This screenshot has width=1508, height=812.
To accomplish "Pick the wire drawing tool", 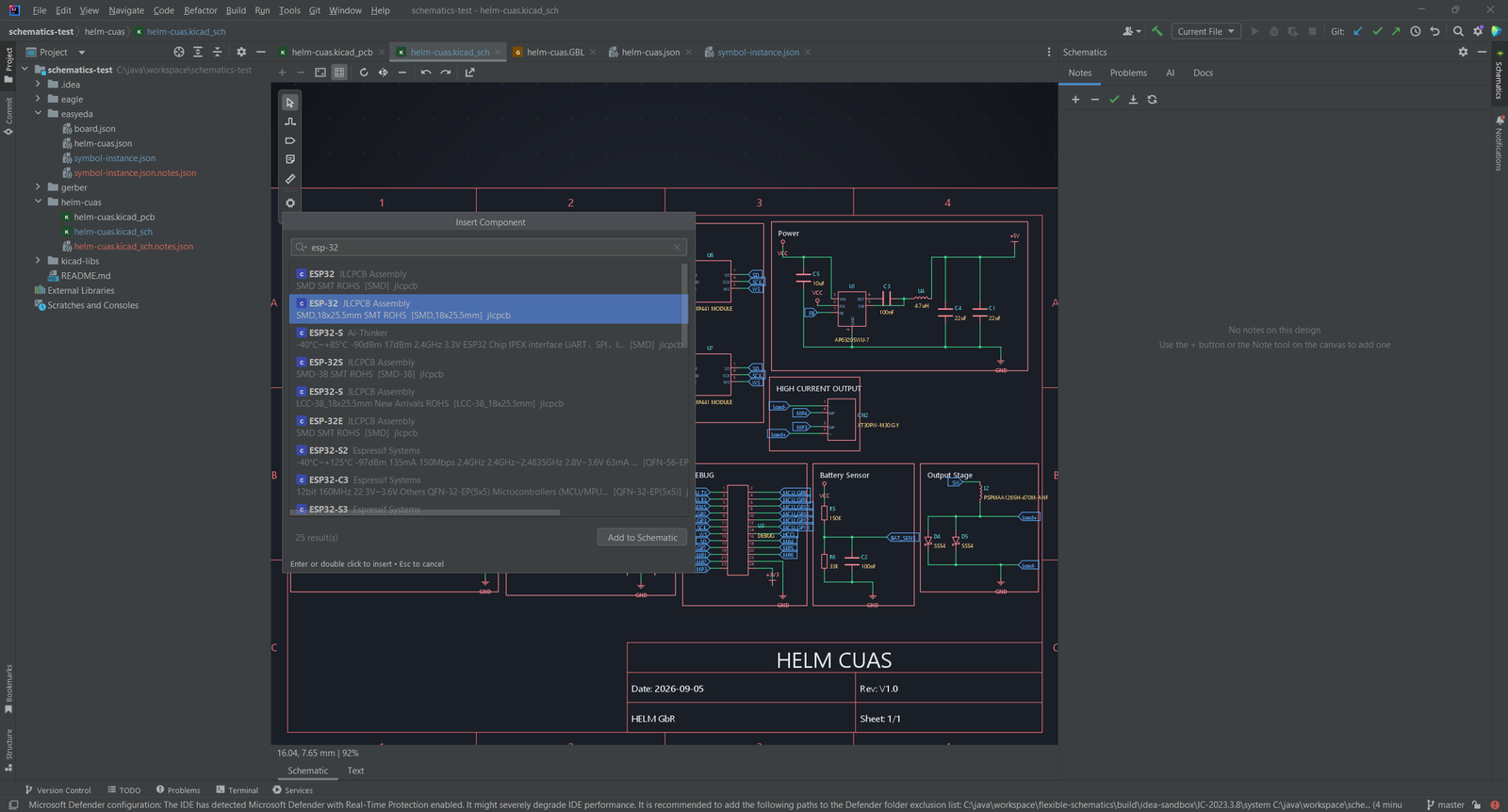I will (290, 122).
